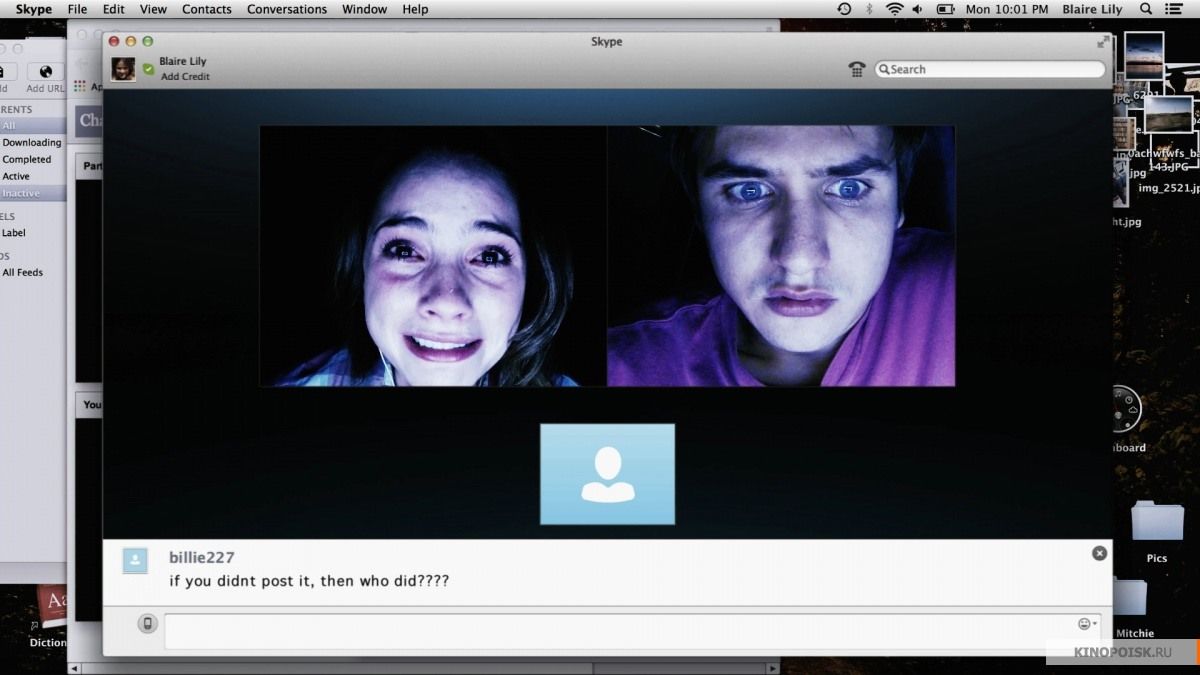1200x675 pixels.
Task: Close the billie227 chat notification
Action: 1099,553
